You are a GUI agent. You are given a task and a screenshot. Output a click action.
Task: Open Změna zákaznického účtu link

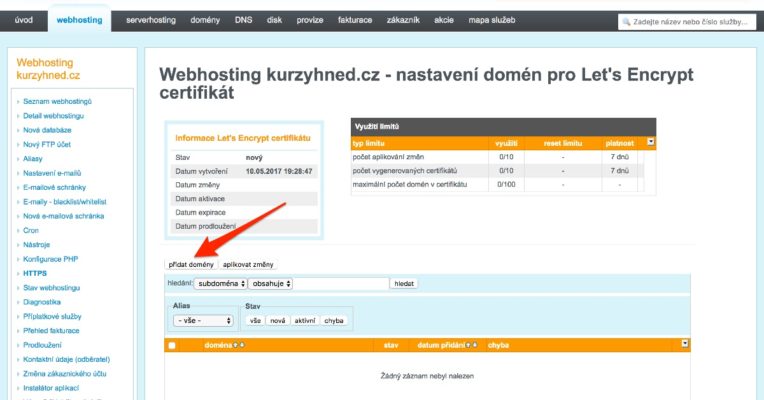65,374
